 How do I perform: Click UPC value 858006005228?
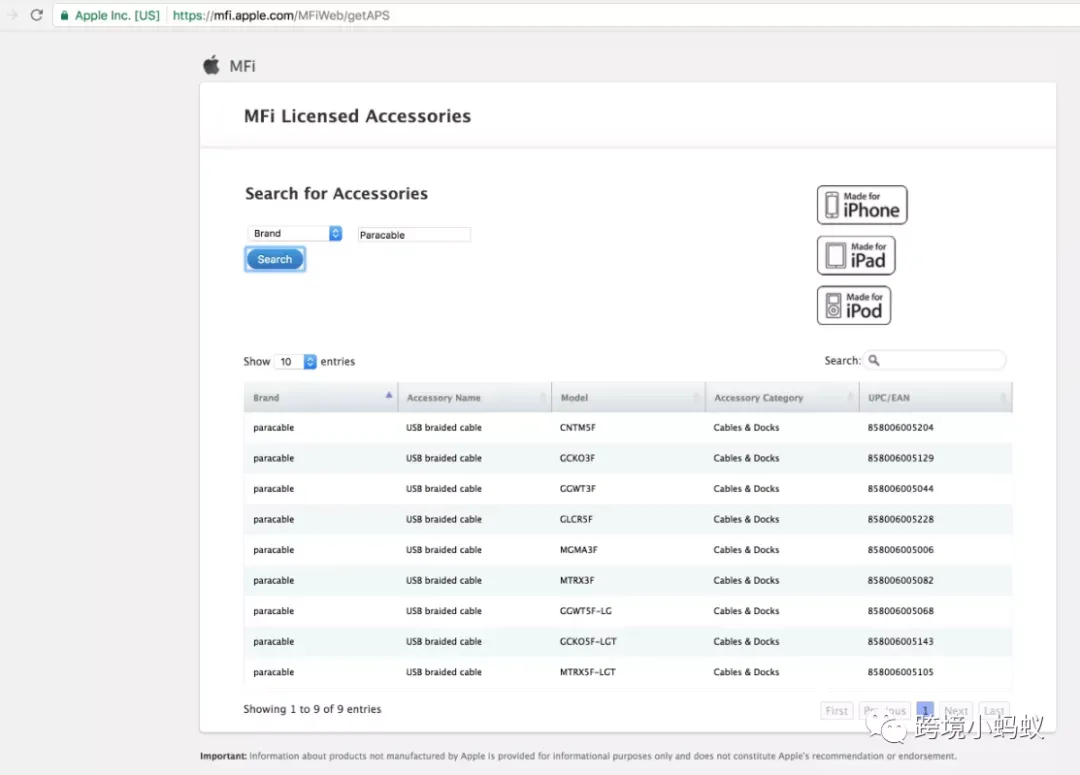tap(900, 519)
